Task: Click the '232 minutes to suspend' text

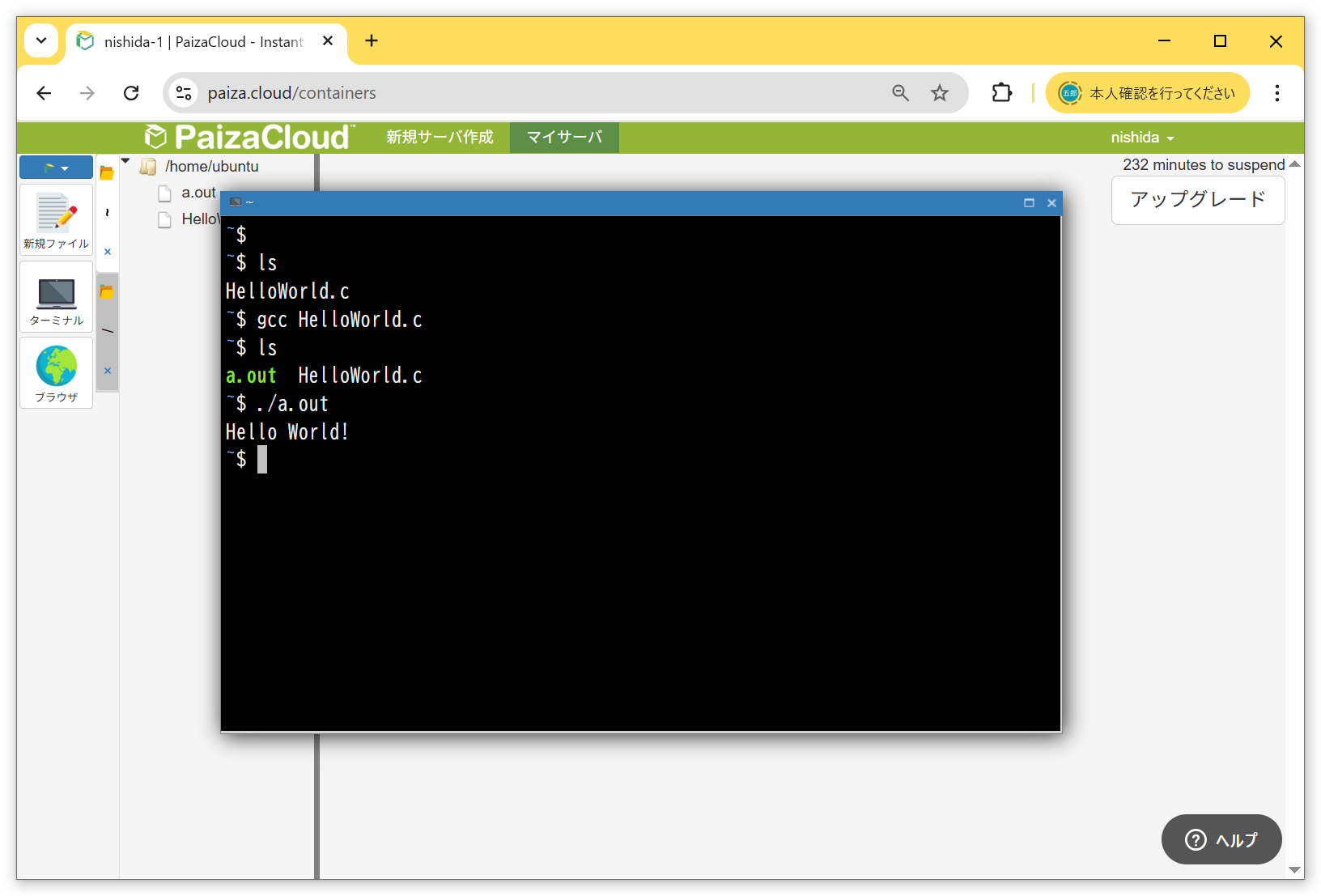Action: coord(1204,165)
